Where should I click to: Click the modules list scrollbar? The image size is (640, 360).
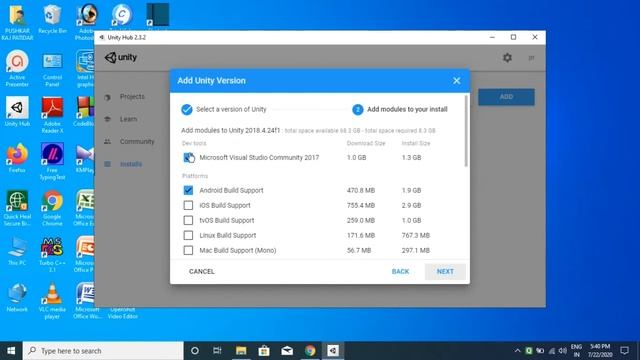point(466,131)
